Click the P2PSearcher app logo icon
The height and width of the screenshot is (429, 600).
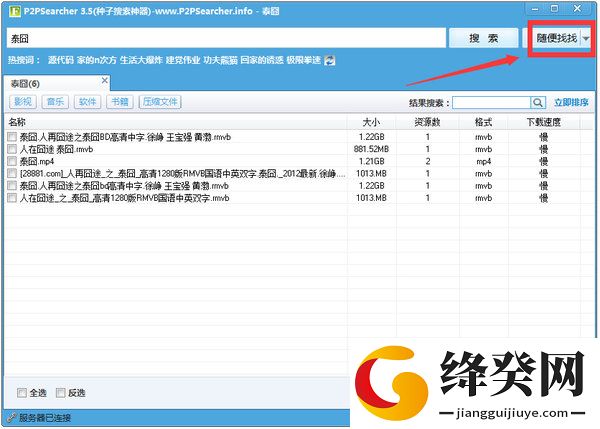(15, 11)
